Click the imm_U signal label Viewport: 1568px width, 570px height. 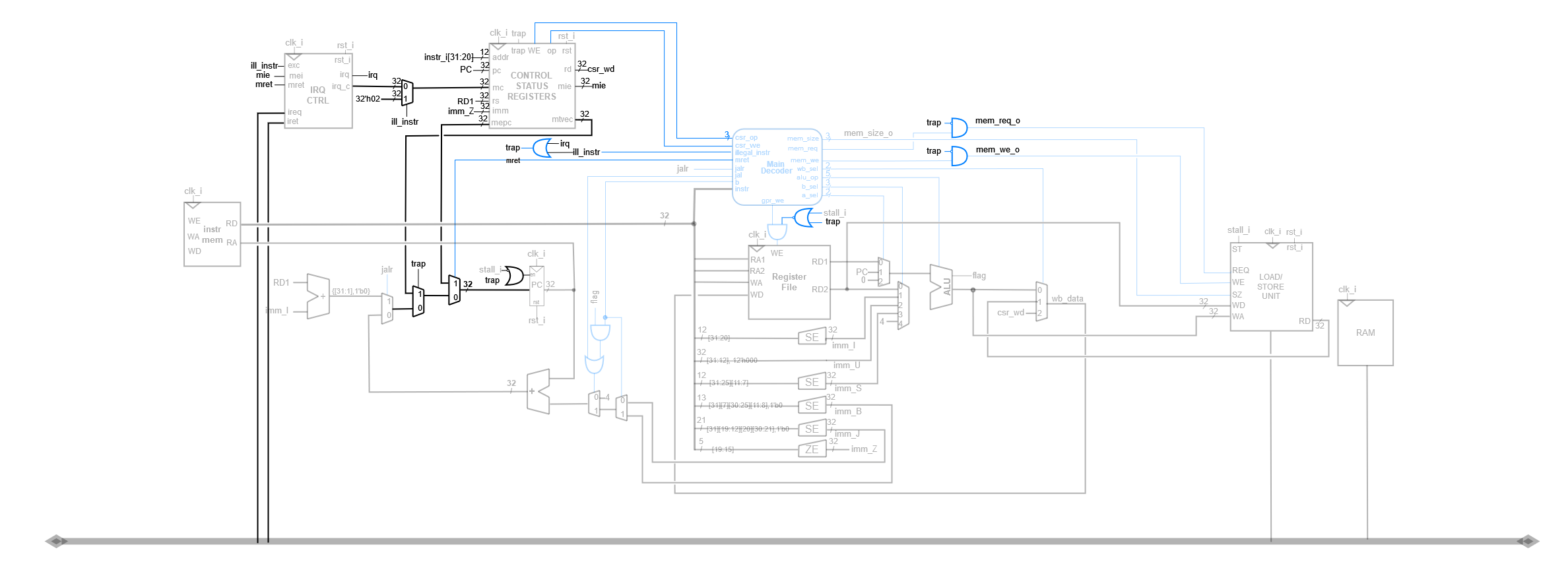pyautogui.click(x=847, y=365)
